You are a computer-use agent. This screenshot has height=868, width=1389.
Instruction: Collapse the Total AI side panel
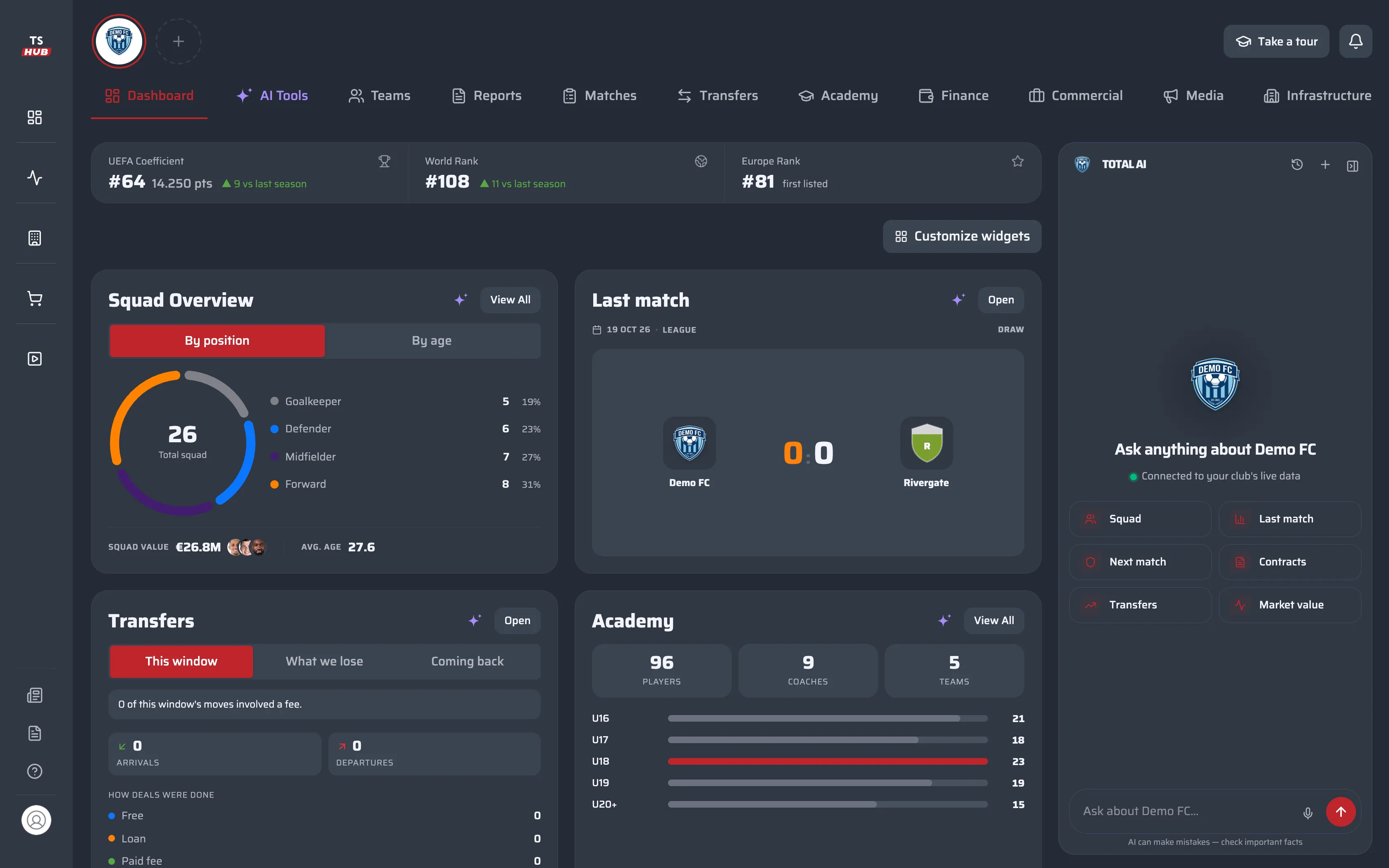pos(1352,166)
